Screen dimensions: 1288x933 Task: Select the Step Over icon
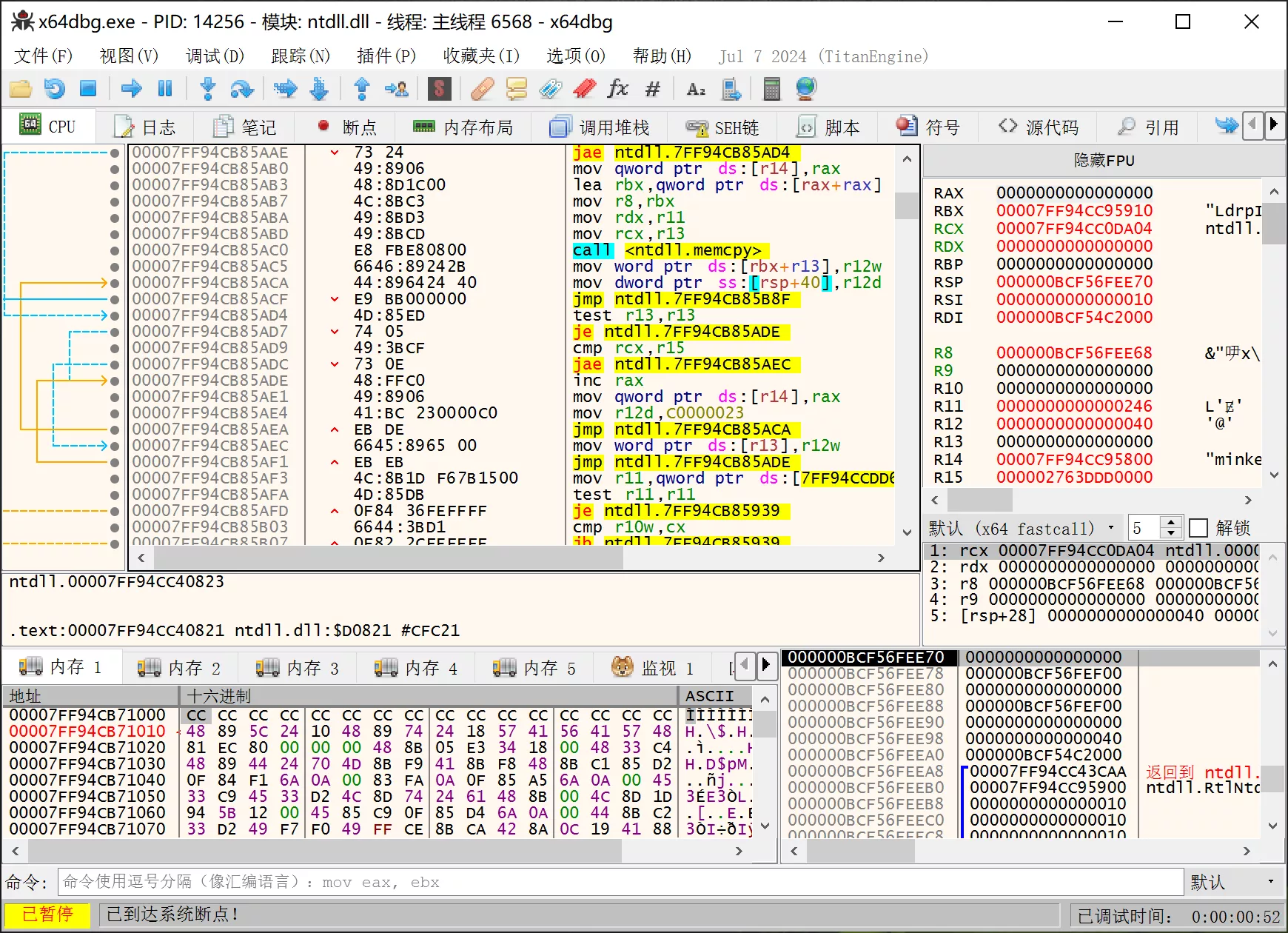point(244,89)
